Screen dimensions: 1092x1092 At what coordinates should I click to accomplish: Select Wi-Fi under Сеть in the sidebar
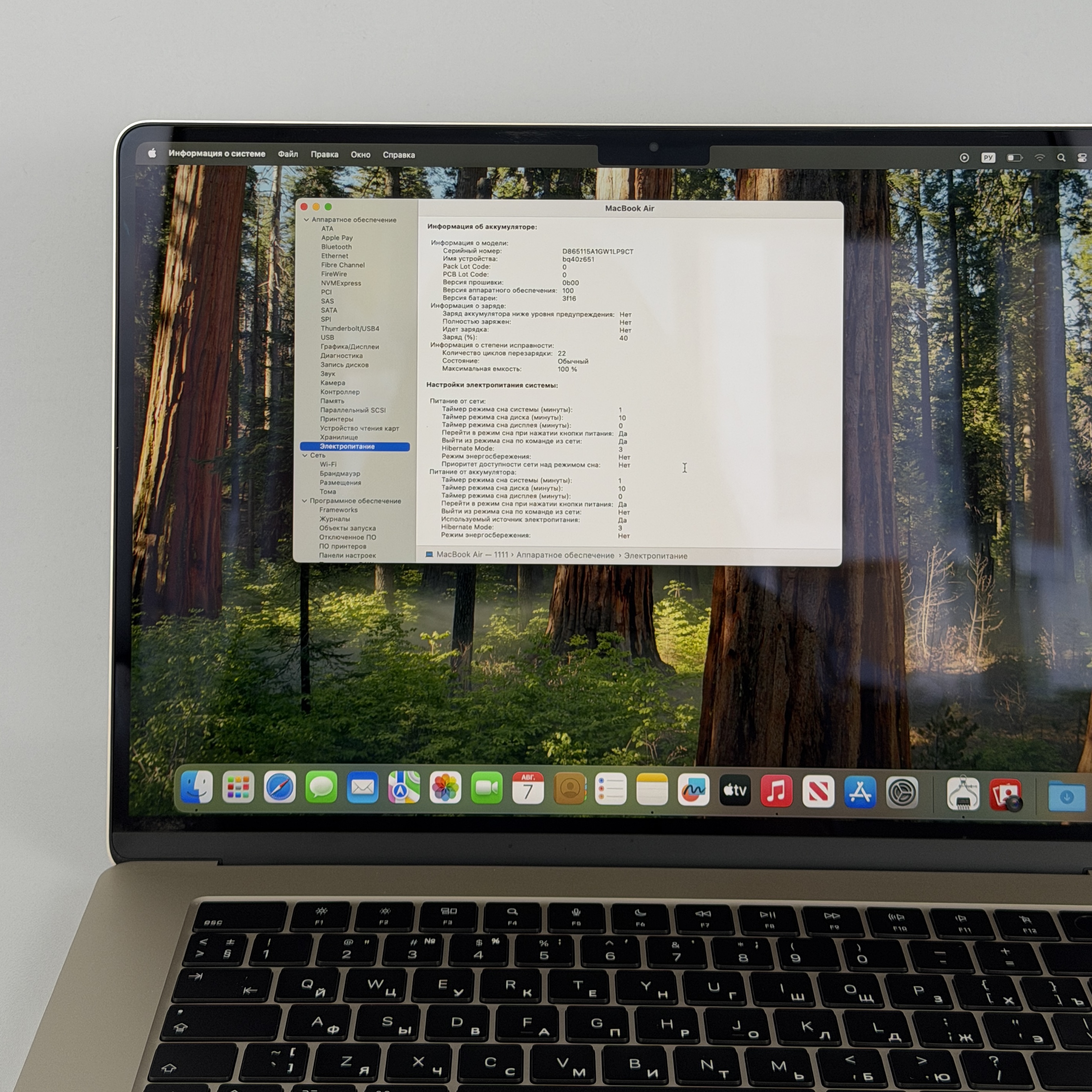(328, 464)
